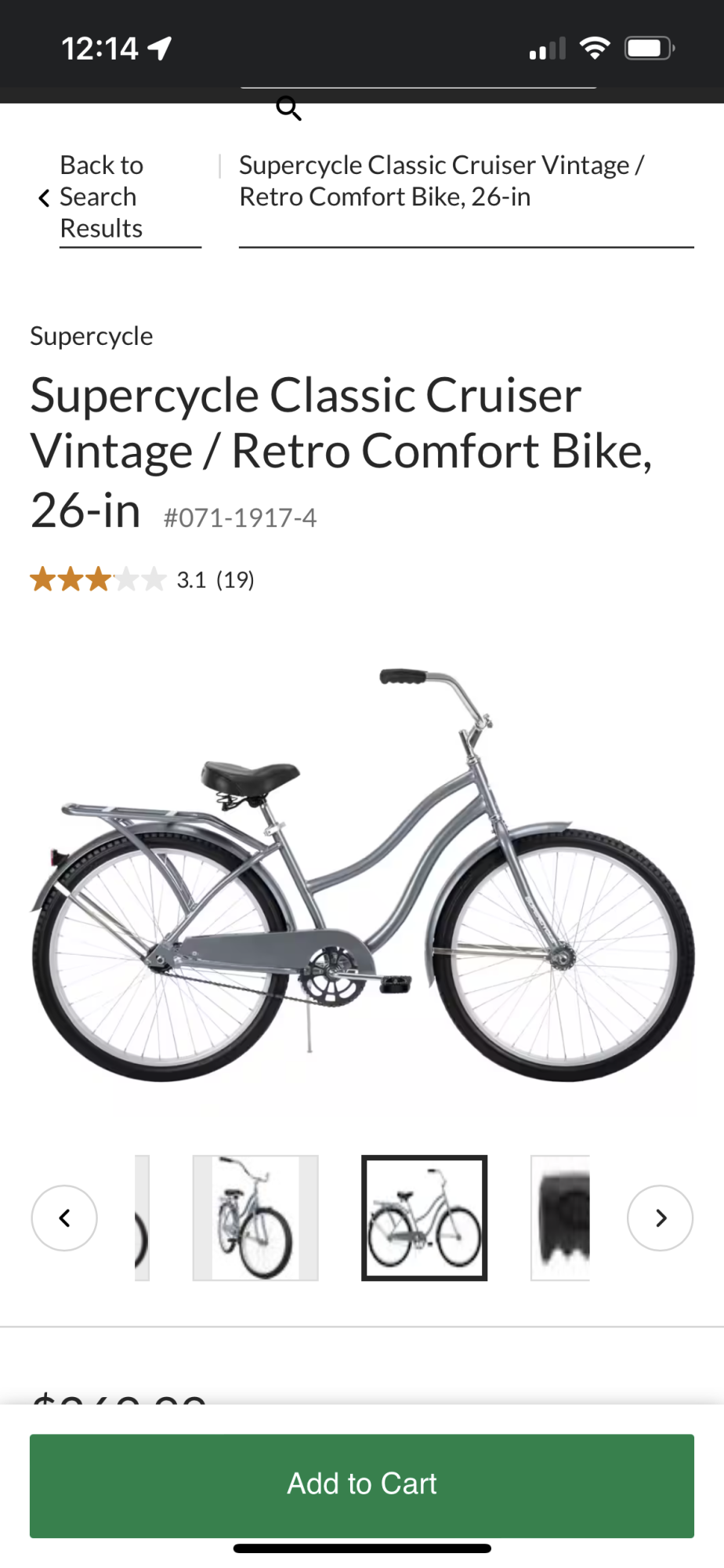Tap the battery indicator icon
This screenshot has height=1568, width=724.
point(650,49)
